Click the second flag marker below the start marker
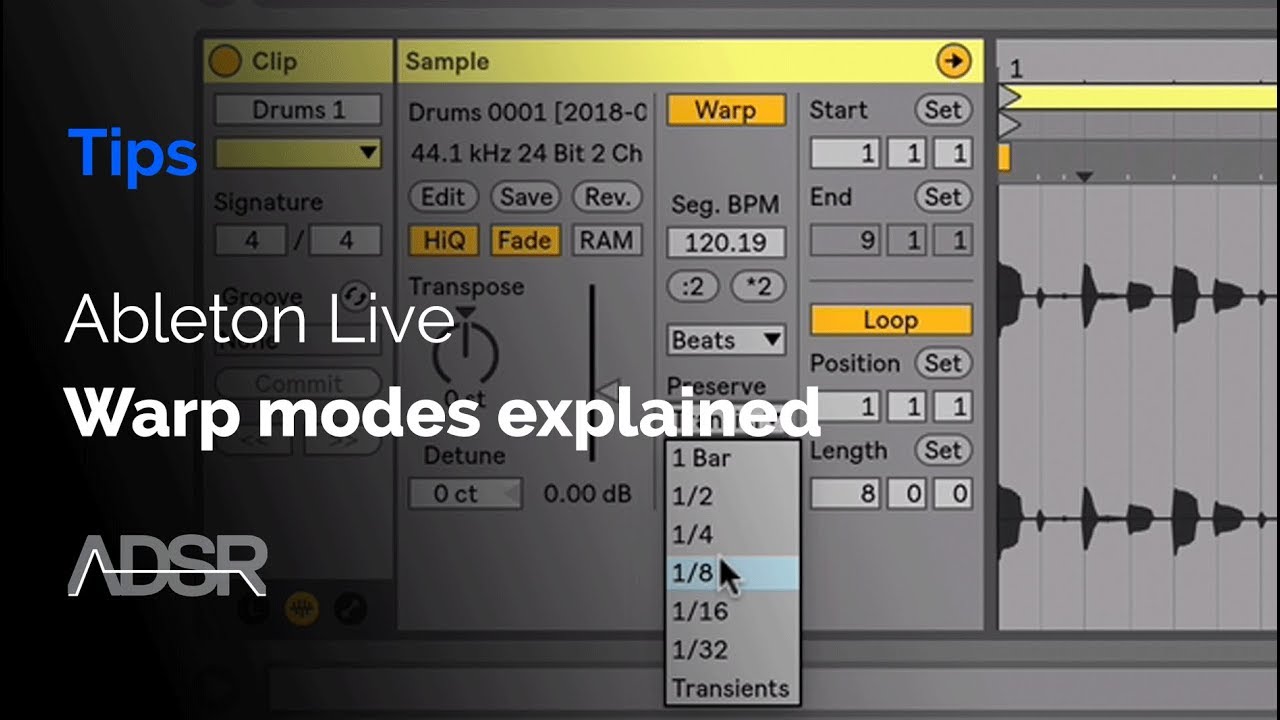The image size is (1280, 720). (x=1009, y=125)
